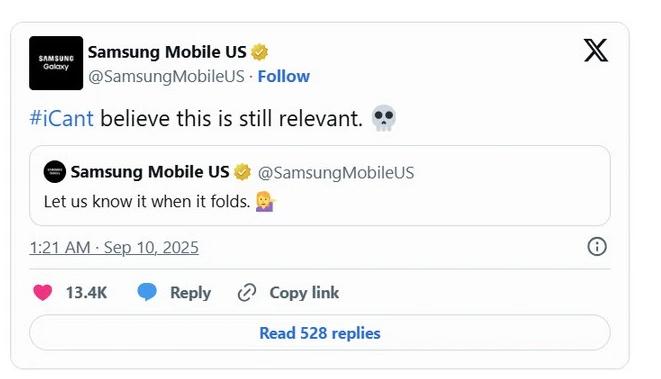Click the verified badge in the quoted tweet
The height and width of the screenshot is (379, 661).
pyautogui.click(x=242, y=172)
